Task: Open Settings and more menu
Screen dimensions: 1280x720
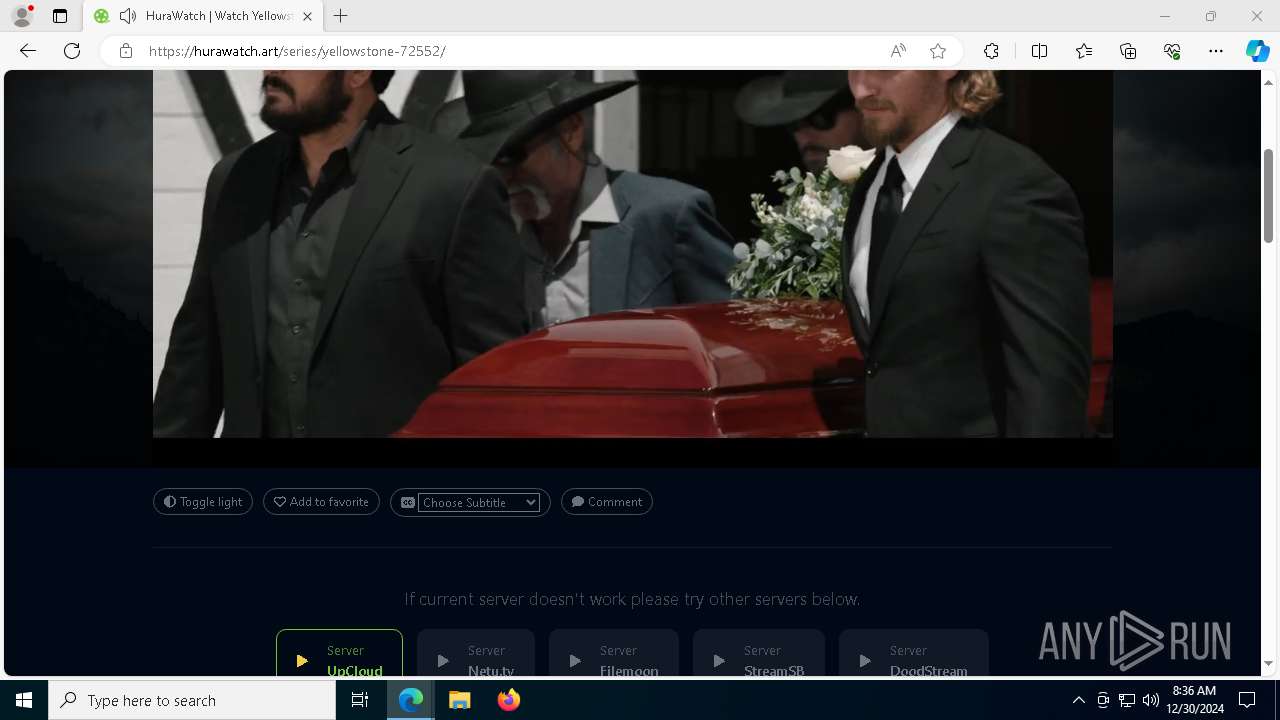Action: tap(1216, 51)
